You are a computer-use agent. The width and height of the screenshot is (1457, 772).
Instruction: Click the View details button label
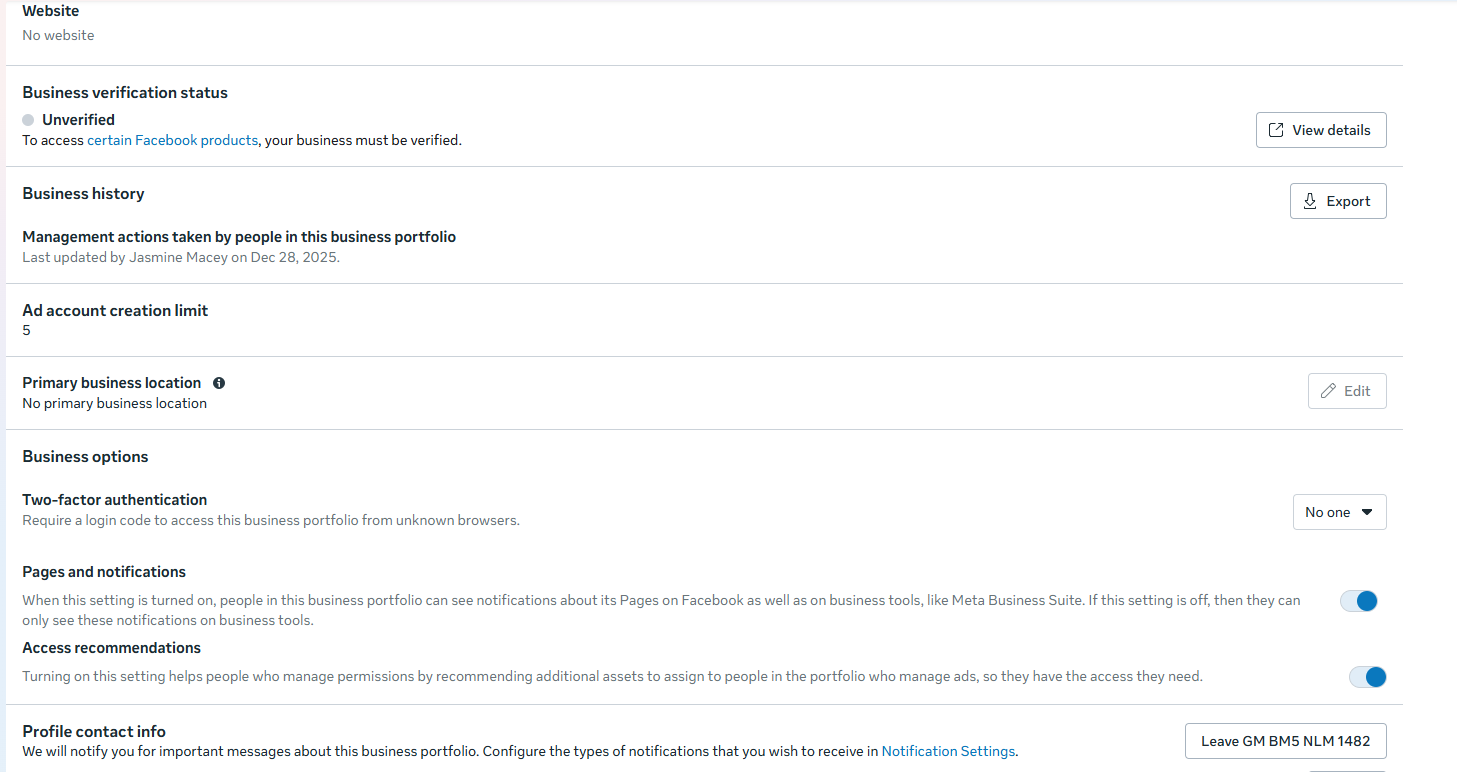point(1331,130)
